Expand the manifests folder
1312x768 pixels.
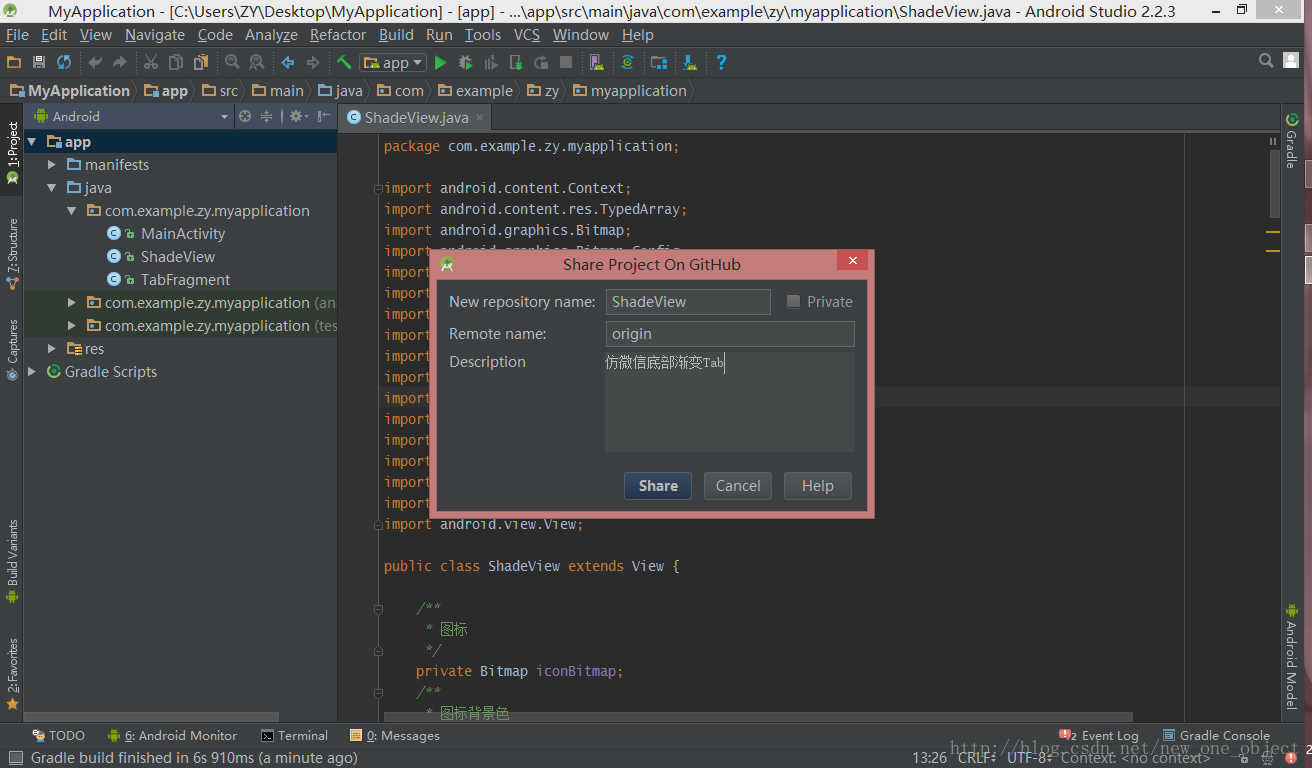(52, 165)
